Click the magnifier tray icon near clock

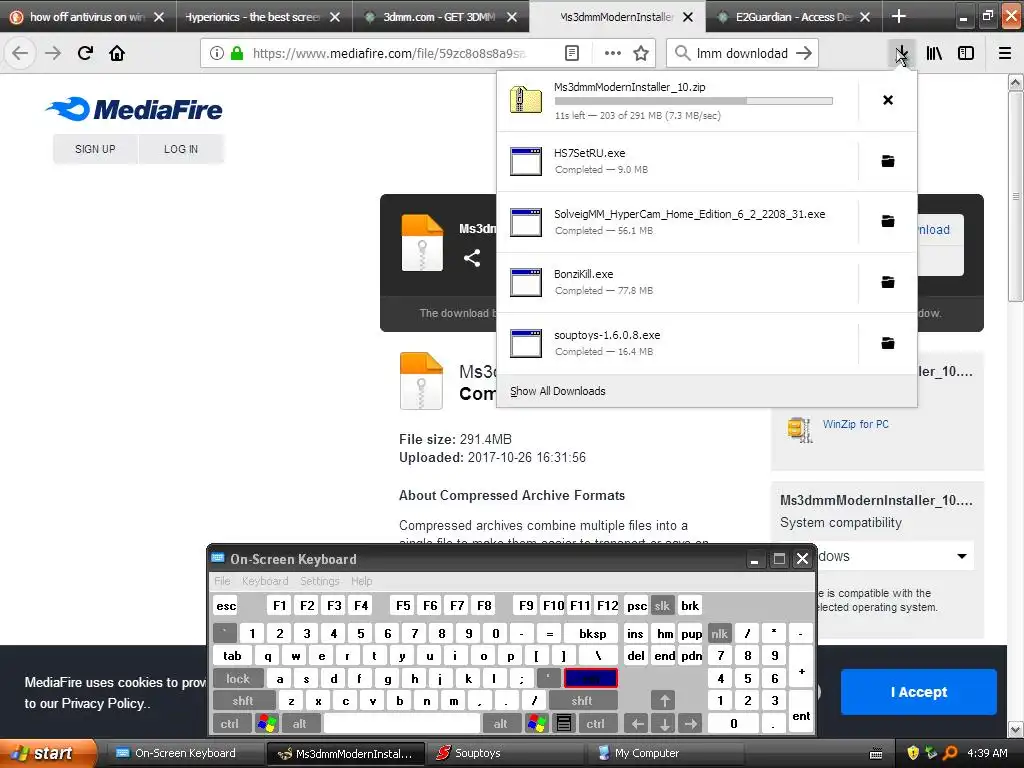tap(951, 753)
